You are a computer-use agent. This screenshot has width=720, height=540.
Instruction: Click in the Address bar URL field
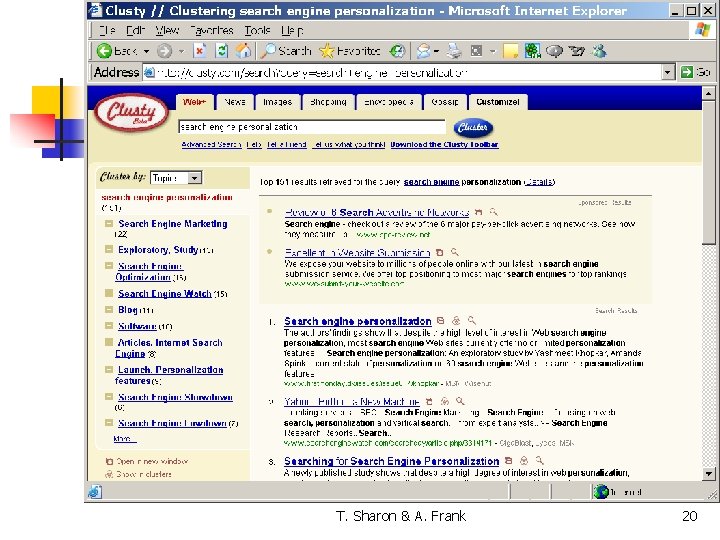402,72
